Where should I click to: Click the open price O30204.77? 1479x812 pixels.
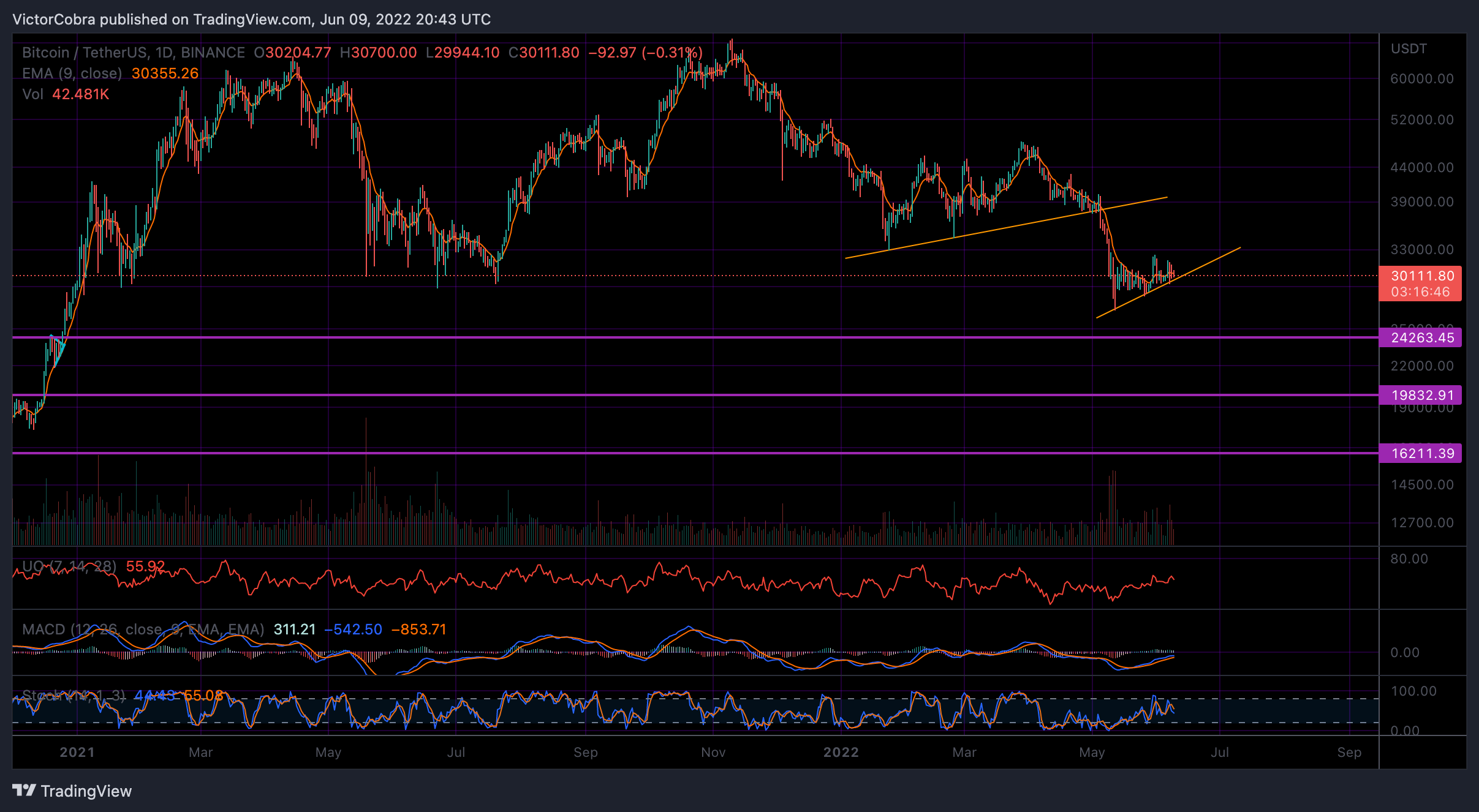(x=292, y=53)
